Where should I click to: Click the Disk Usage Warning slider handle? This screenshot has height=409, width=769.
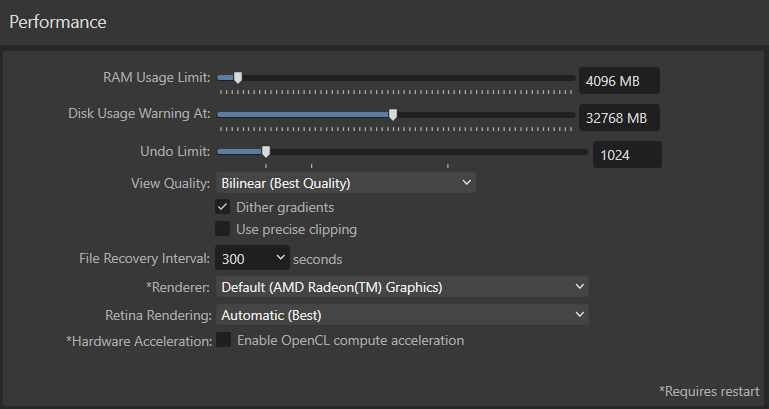[393, 115]
